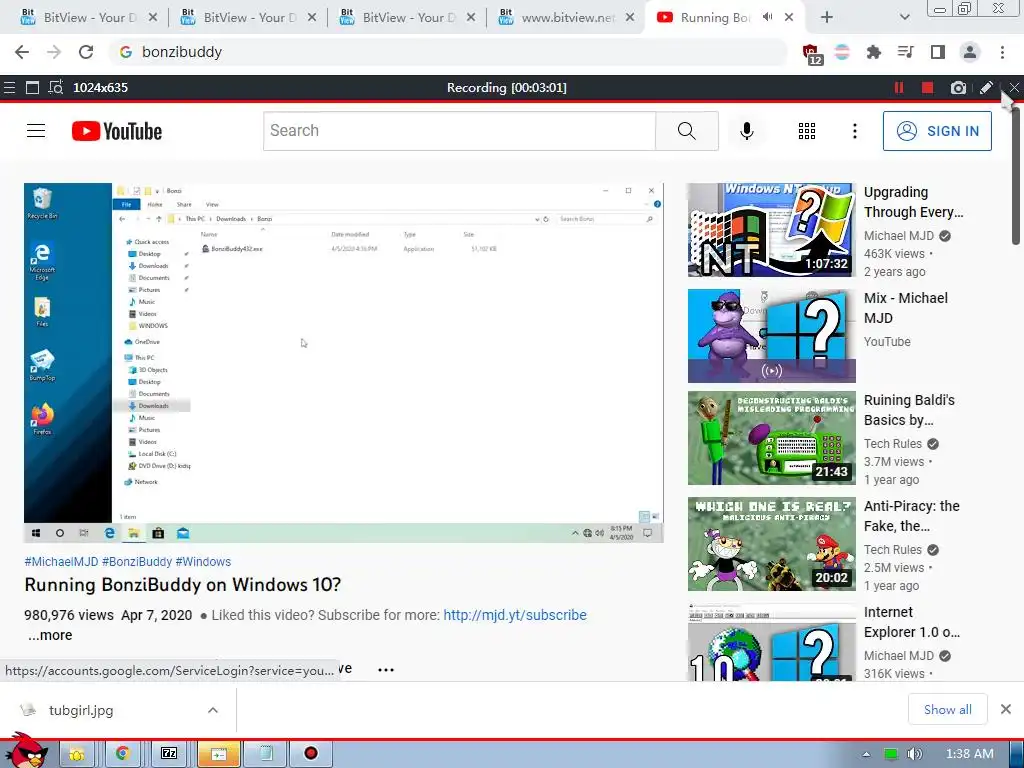Image resolution: width=1024 pixels, height=768 pixels.
Task: Take a snapshot with the camera icon
Action: point(958,88)
